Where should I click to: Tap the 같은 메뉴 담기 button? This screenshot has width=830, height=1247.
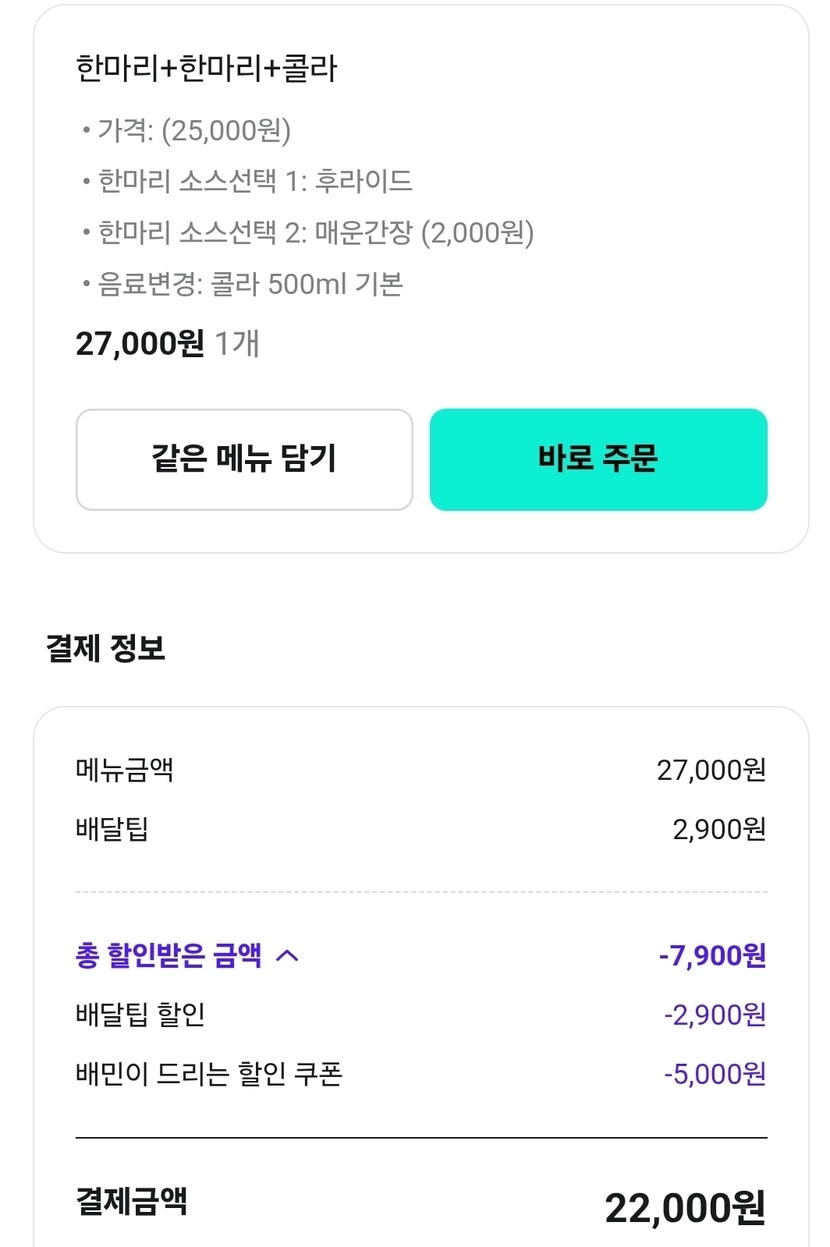(244, 459)
